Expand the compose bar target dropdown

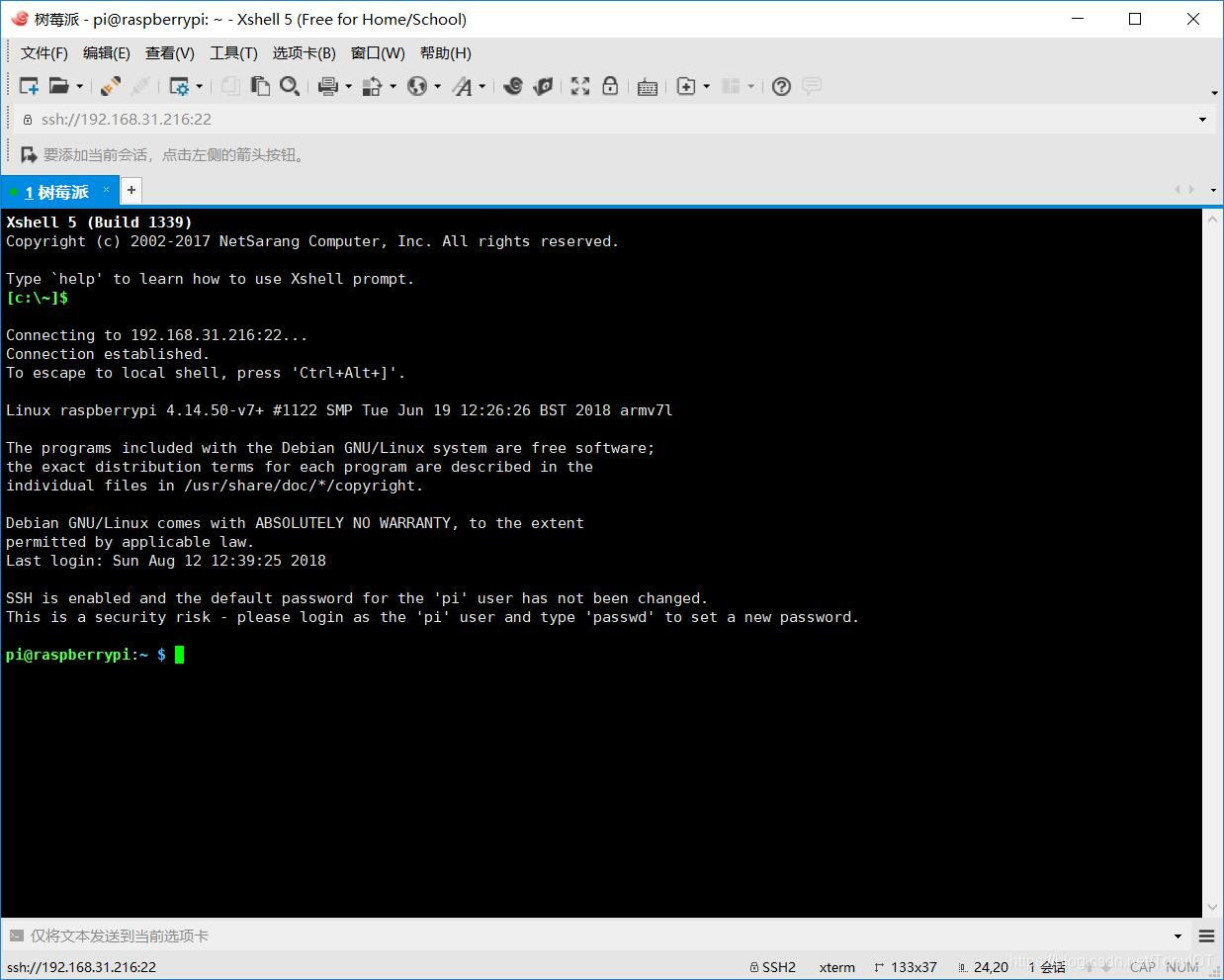point(1178,936)
